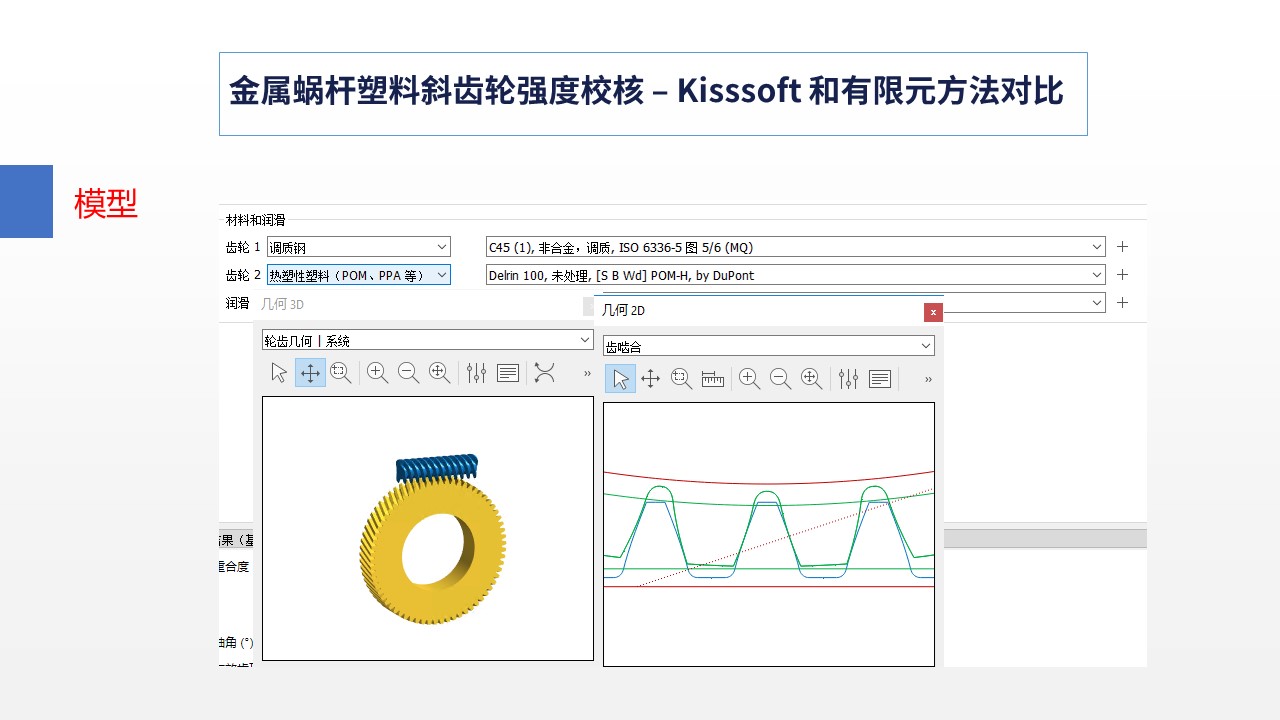Zoom out in the 2D geometry toolbar
Screen dimensions: 1280x720
pyautogui.click(x=780, y=379)
